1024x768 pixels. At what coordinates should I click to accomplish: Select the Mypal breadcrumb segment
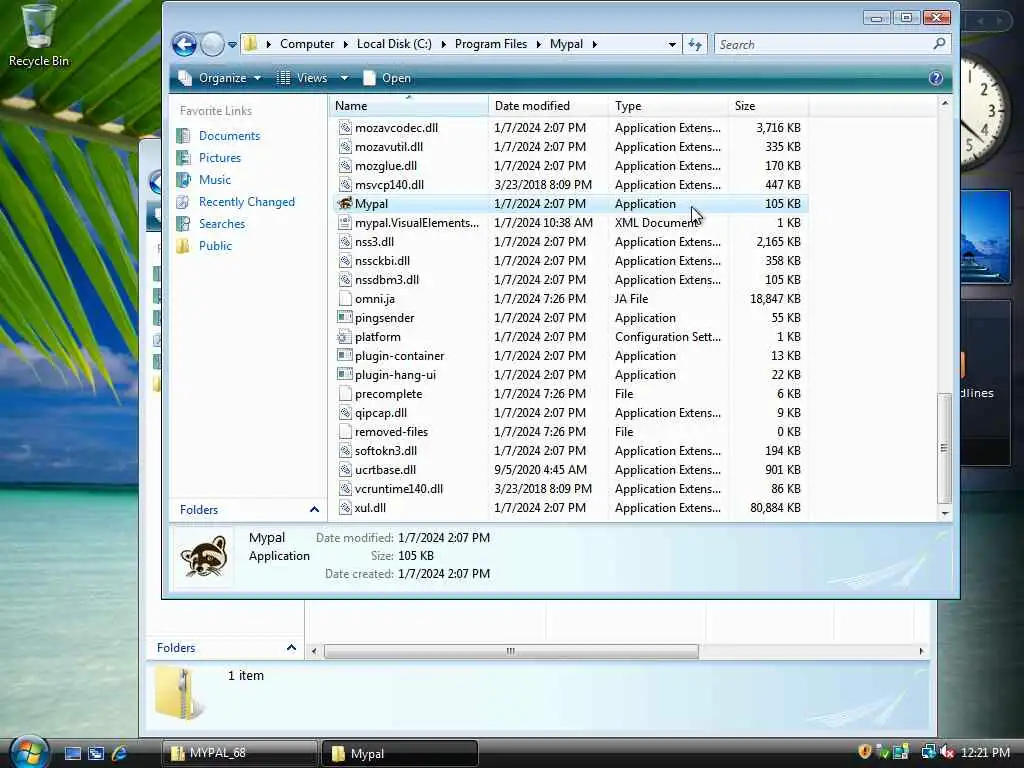point(566,44)
